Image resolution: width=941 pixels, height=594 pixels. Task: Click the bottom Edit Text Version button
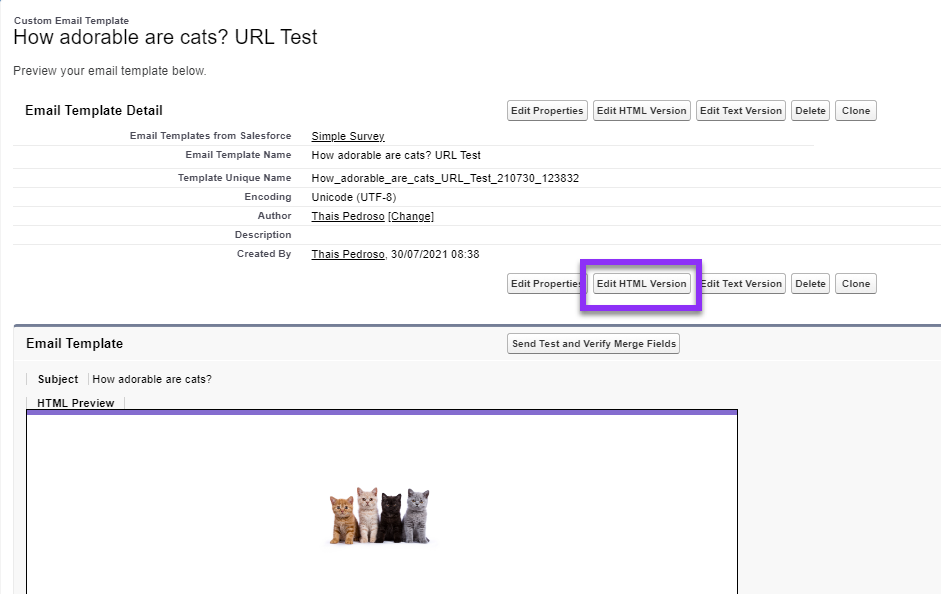pos(743,284)
